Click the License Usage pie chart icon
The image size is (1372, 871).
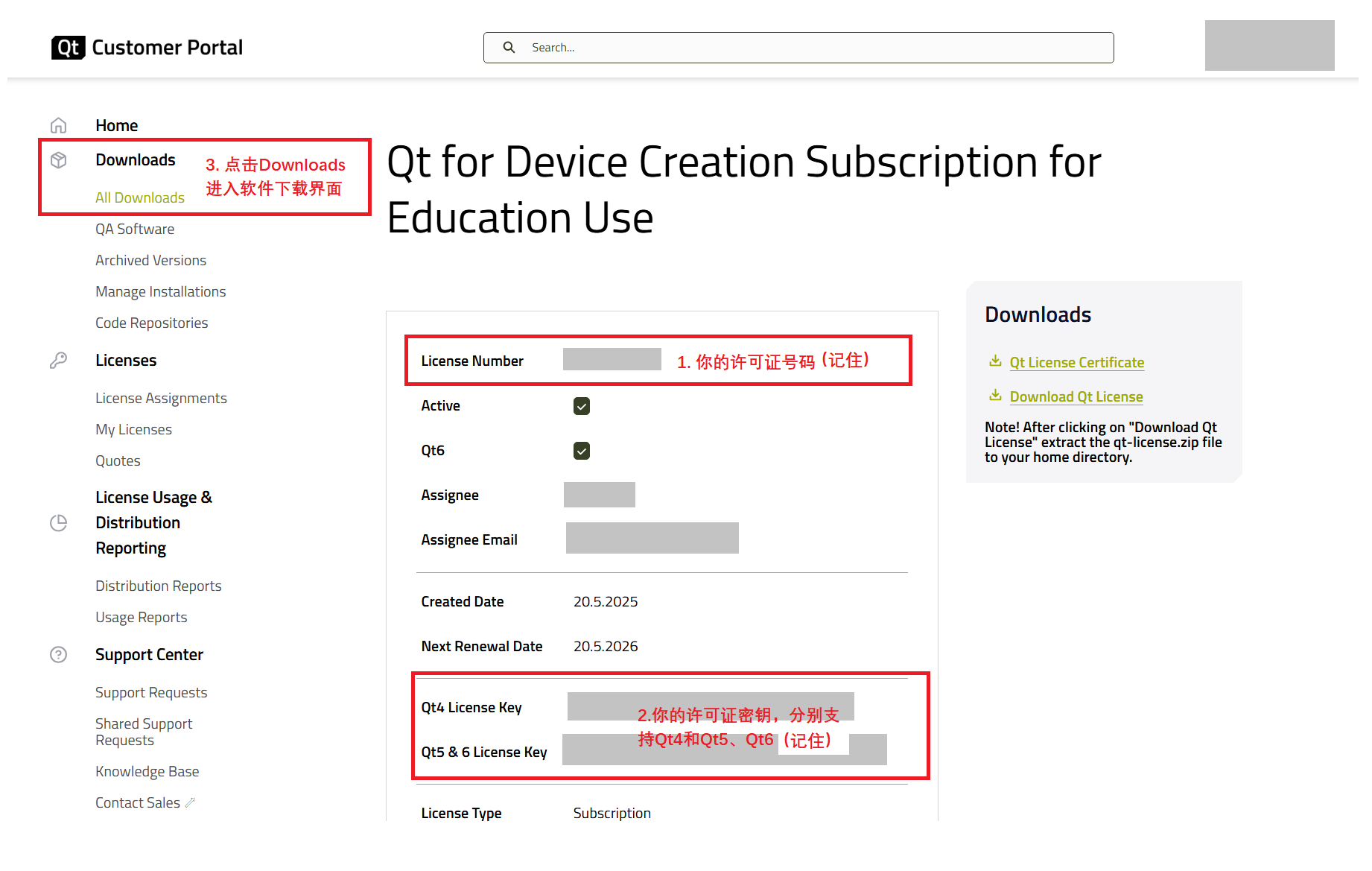pos(59,523)
